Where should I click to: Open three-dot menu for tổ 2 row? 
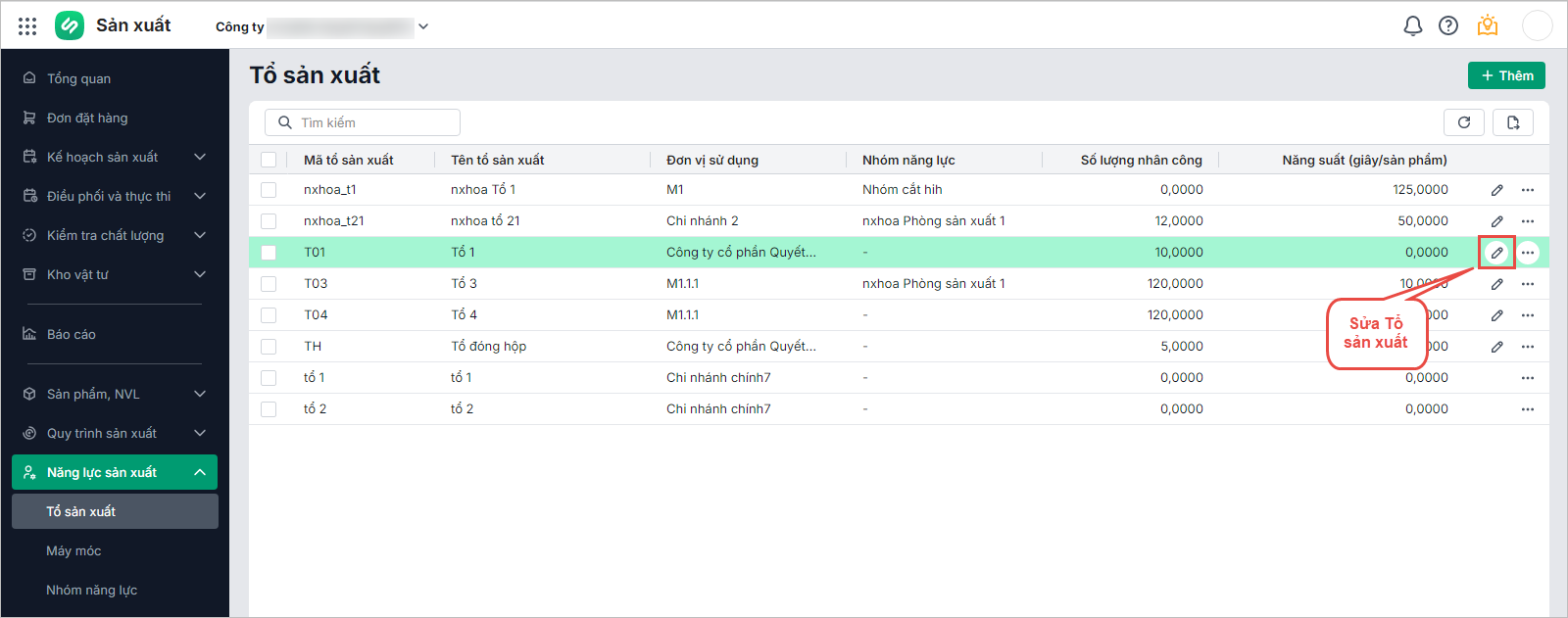[1527, 409]
